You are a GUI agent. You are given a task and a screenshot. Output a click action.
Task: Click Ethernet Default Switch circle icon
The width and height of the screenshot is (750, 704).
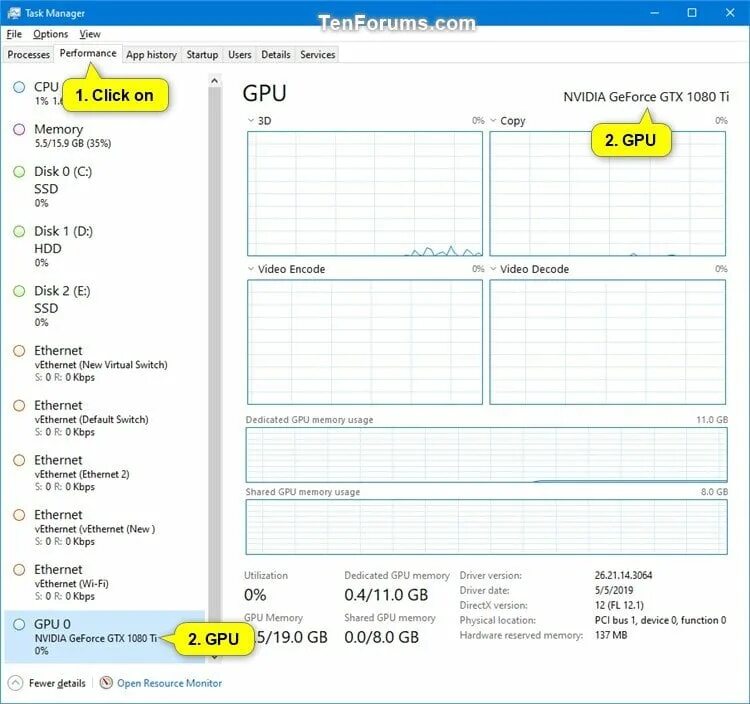pos(19,406)
